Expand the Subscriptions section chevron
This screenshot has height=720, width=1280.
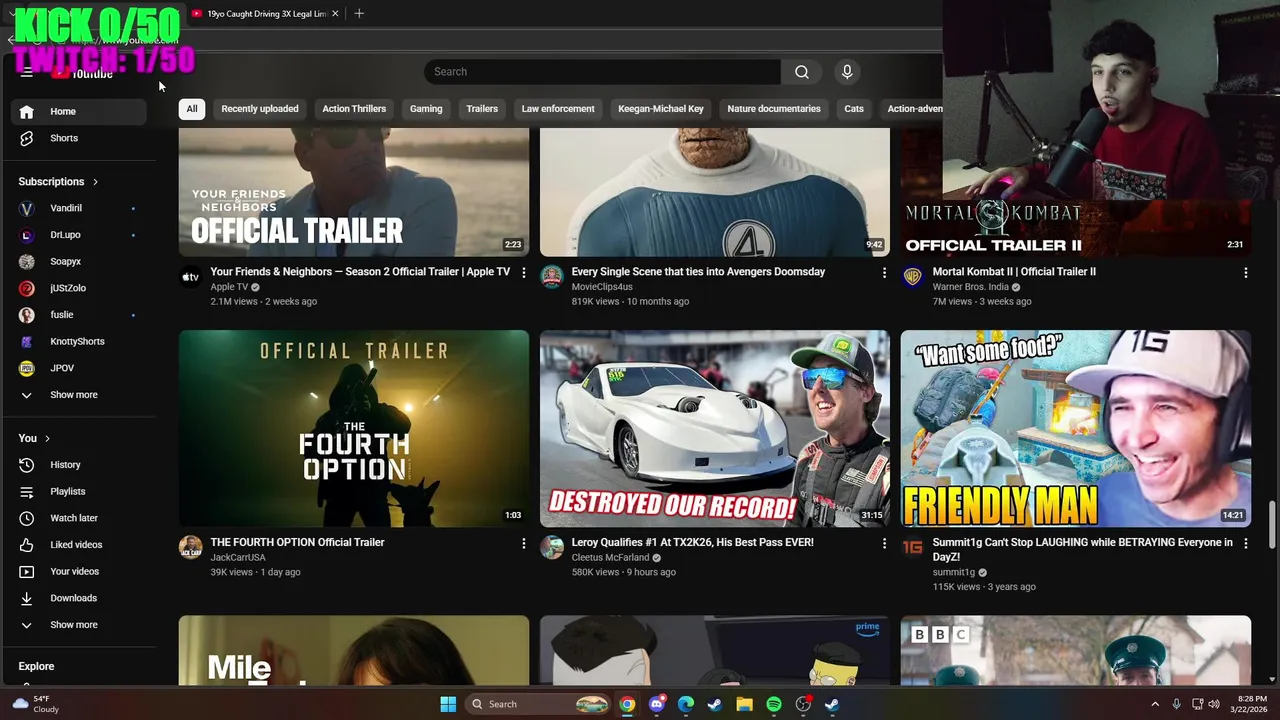coord(95,182)
